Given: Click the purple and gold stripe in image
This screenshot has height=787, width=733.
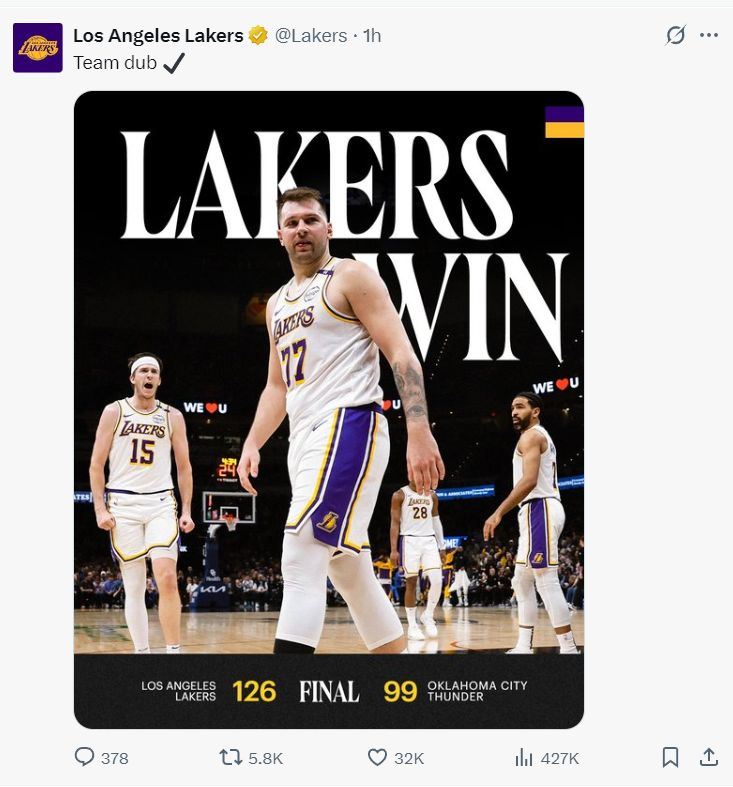Looking at the screenshot, I should point(564,122).
